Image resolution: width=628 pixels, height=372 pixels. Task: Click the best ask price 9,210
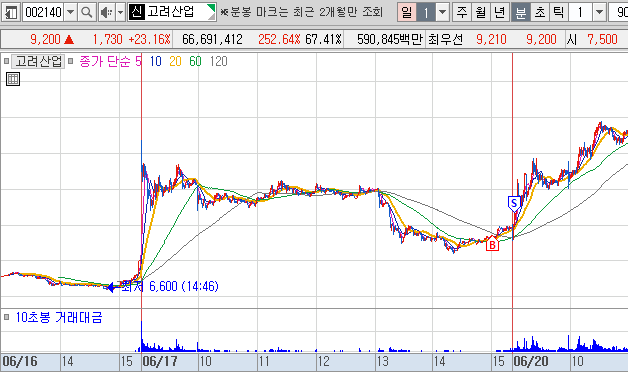click(x=491, y=39)
